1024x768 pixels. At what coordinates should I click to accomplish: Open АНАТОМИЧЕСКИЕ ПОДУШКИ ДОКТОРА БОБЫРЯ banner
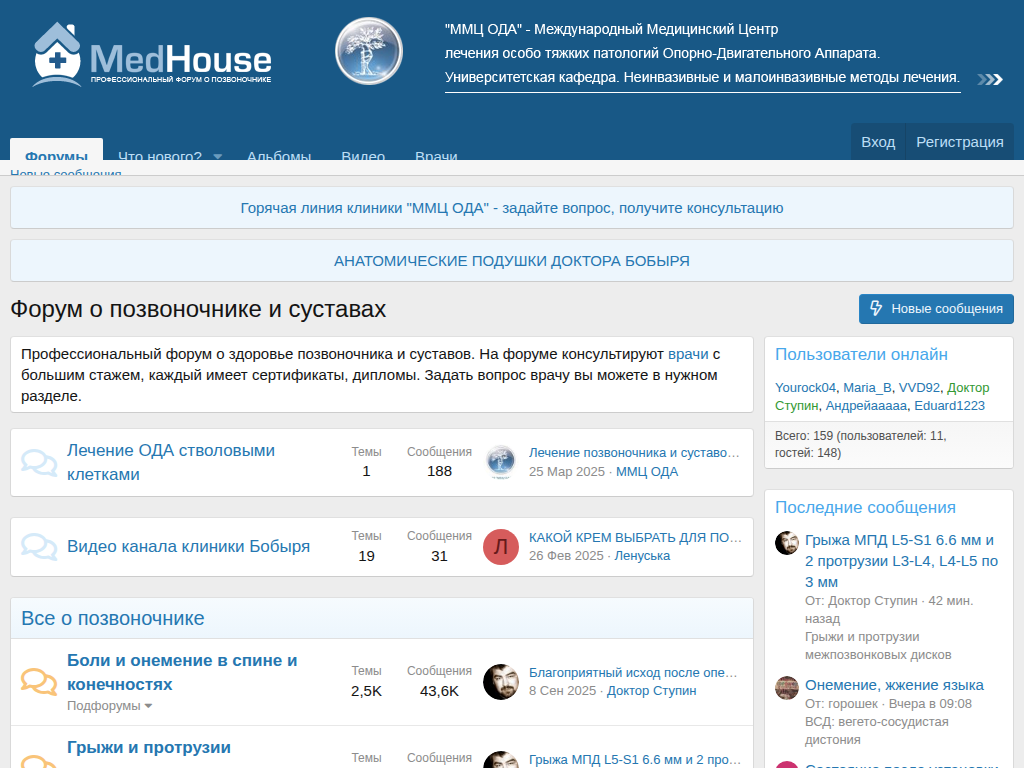tap(512, 261)
